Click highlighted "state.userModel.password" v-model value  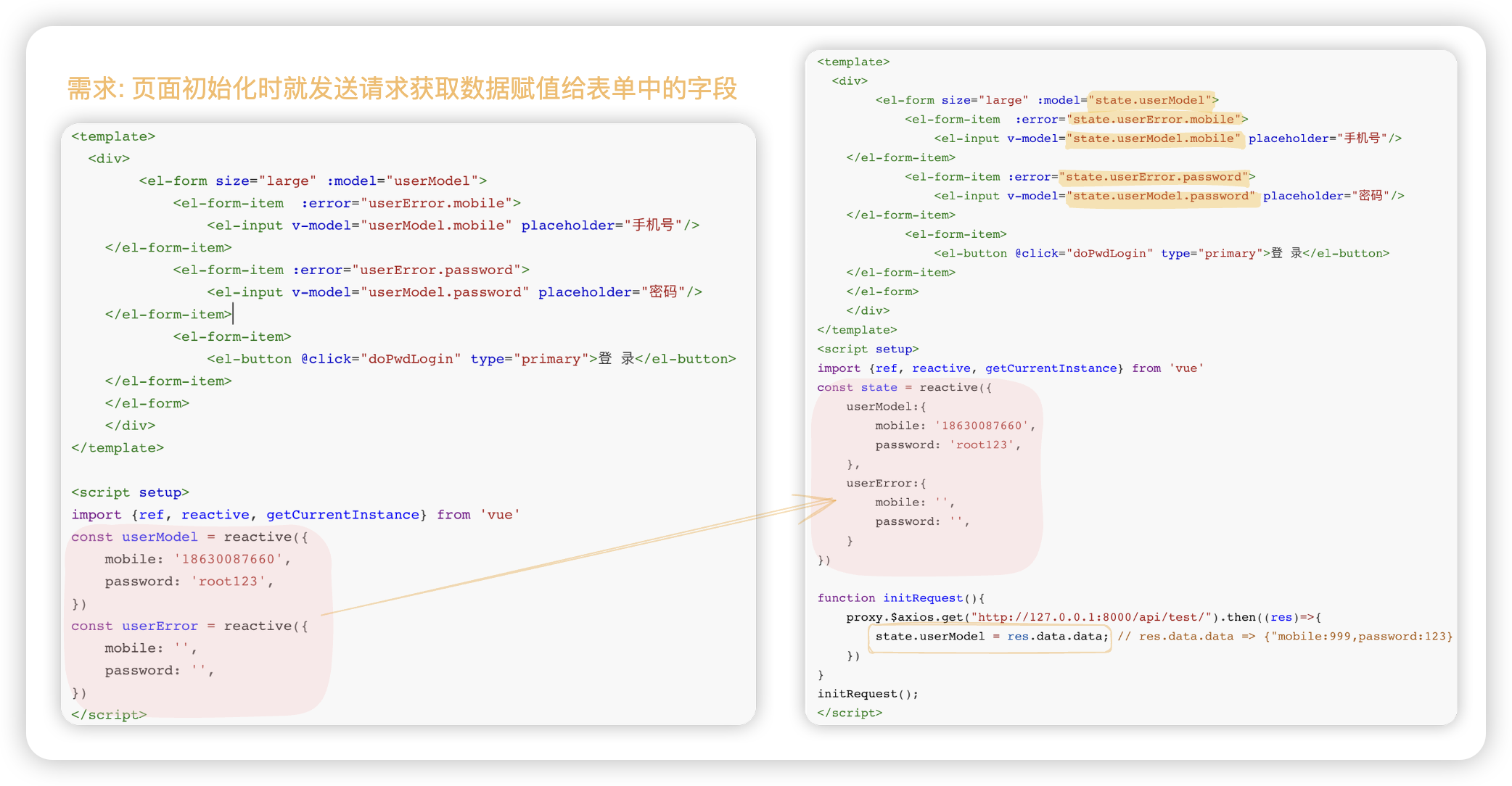[x=1162, y=196]
